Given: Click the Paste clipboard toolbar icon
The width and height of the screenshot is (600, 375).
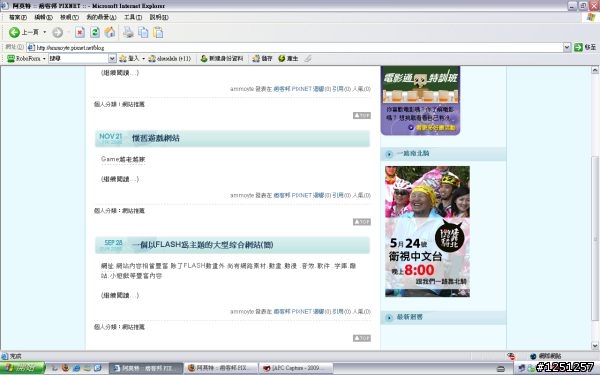Looking at the screenshot, I should 158,33.
